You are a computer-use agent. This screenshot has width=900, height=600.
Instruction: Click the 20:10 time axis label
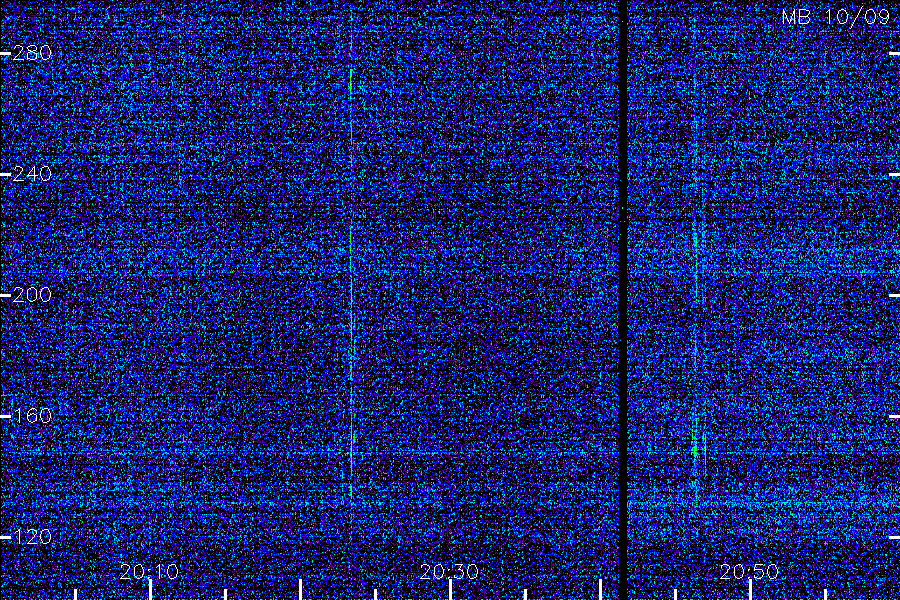[x=149, y=571]
